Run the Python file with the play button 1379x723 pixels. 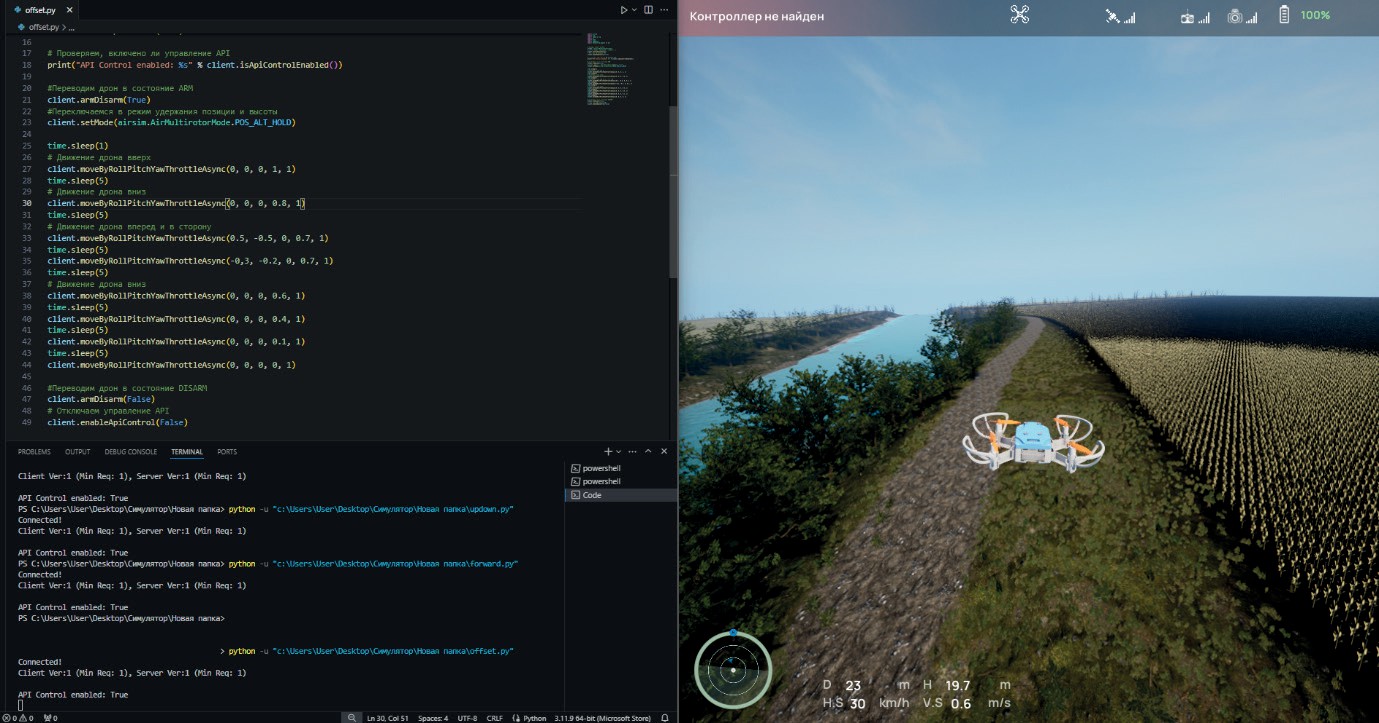click(623, 10)
